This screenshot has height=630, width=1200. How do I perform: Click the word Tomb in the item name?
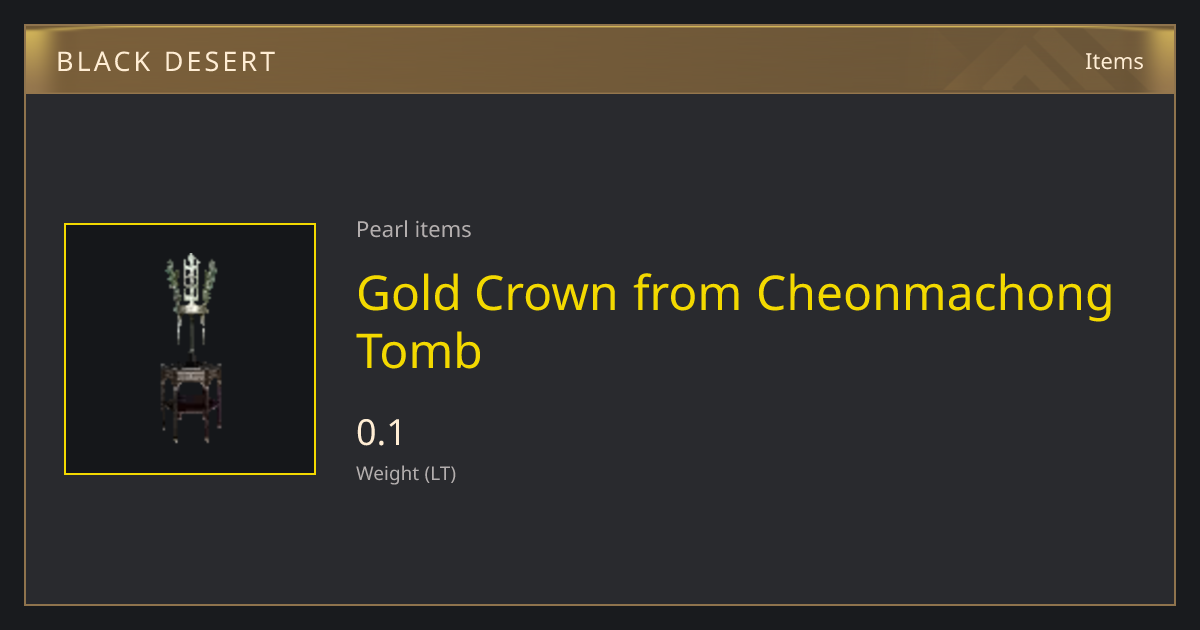click(x=420, y=351)
